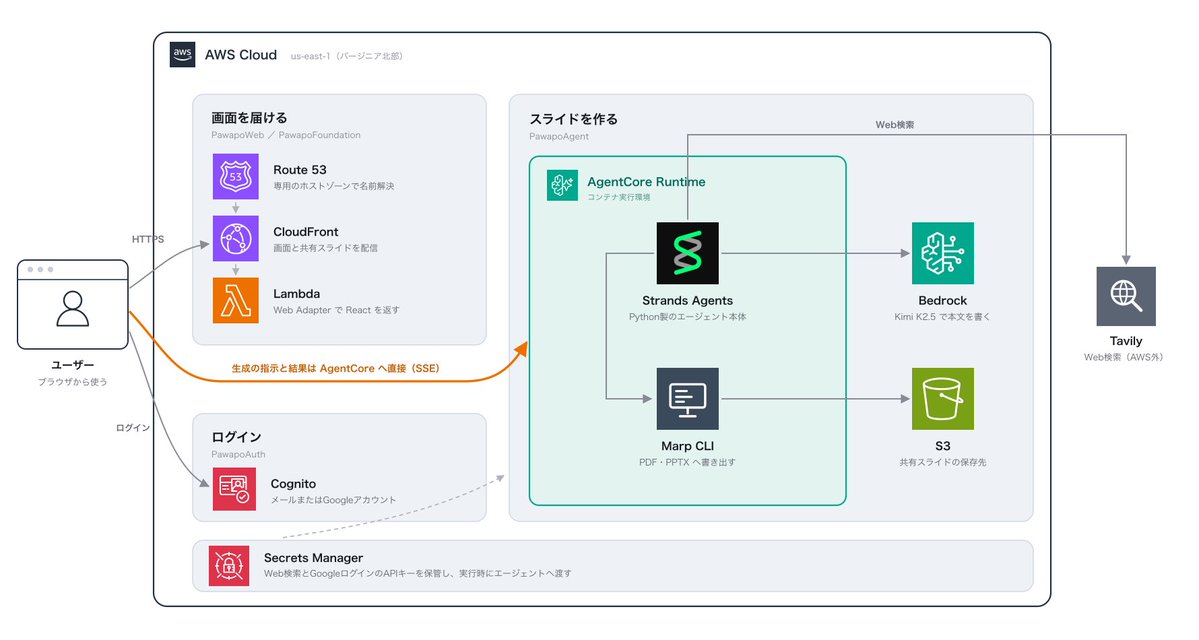Select the S3 label
Viewport: 1199px width, 640px height.
pos(943,446)
